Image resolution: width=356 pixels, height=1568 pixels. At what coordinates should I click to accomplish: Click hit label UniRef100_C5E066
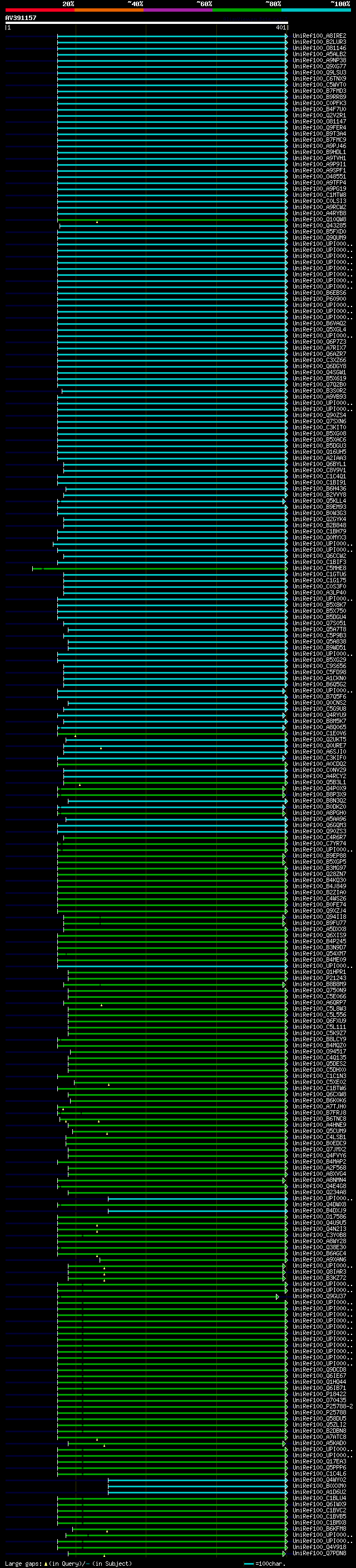point(319,996)
